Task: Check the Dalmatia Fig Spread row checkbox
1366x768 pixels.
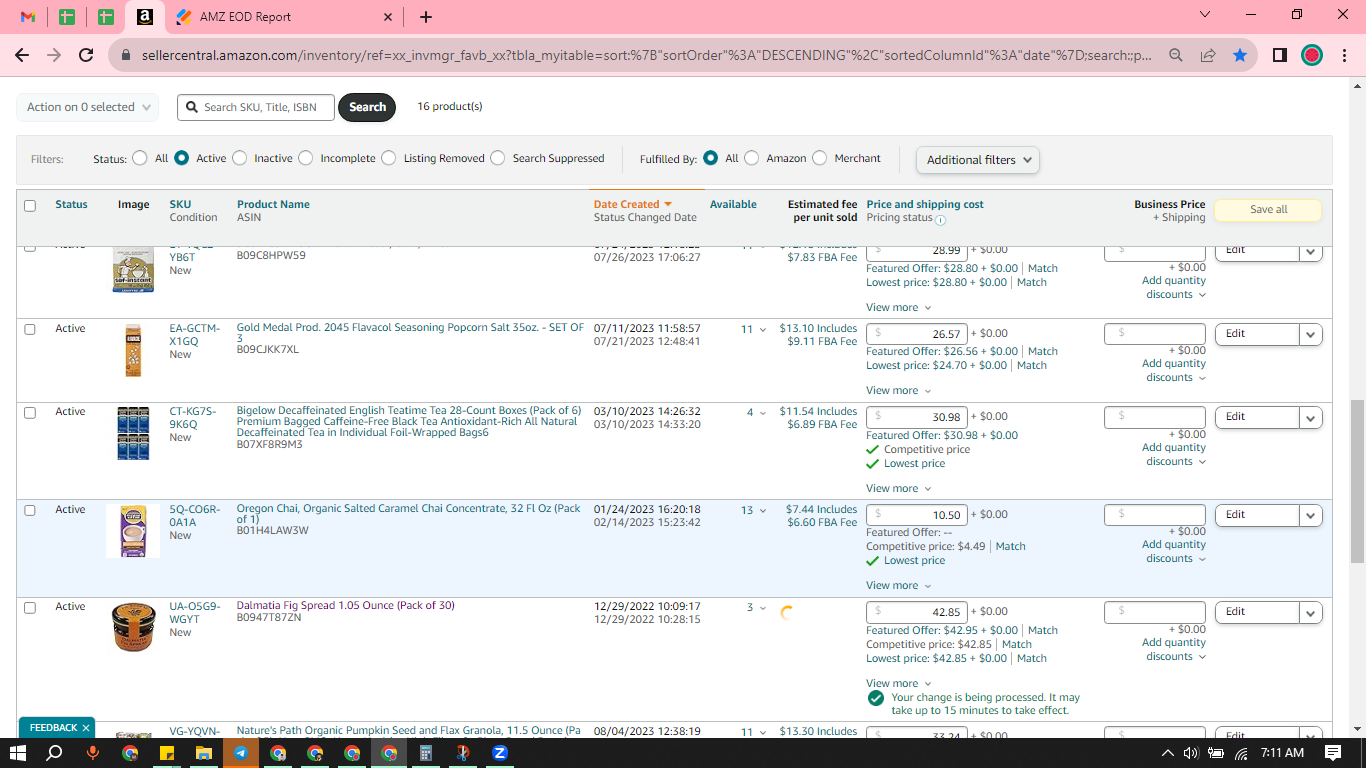Action: pos(30,607)
